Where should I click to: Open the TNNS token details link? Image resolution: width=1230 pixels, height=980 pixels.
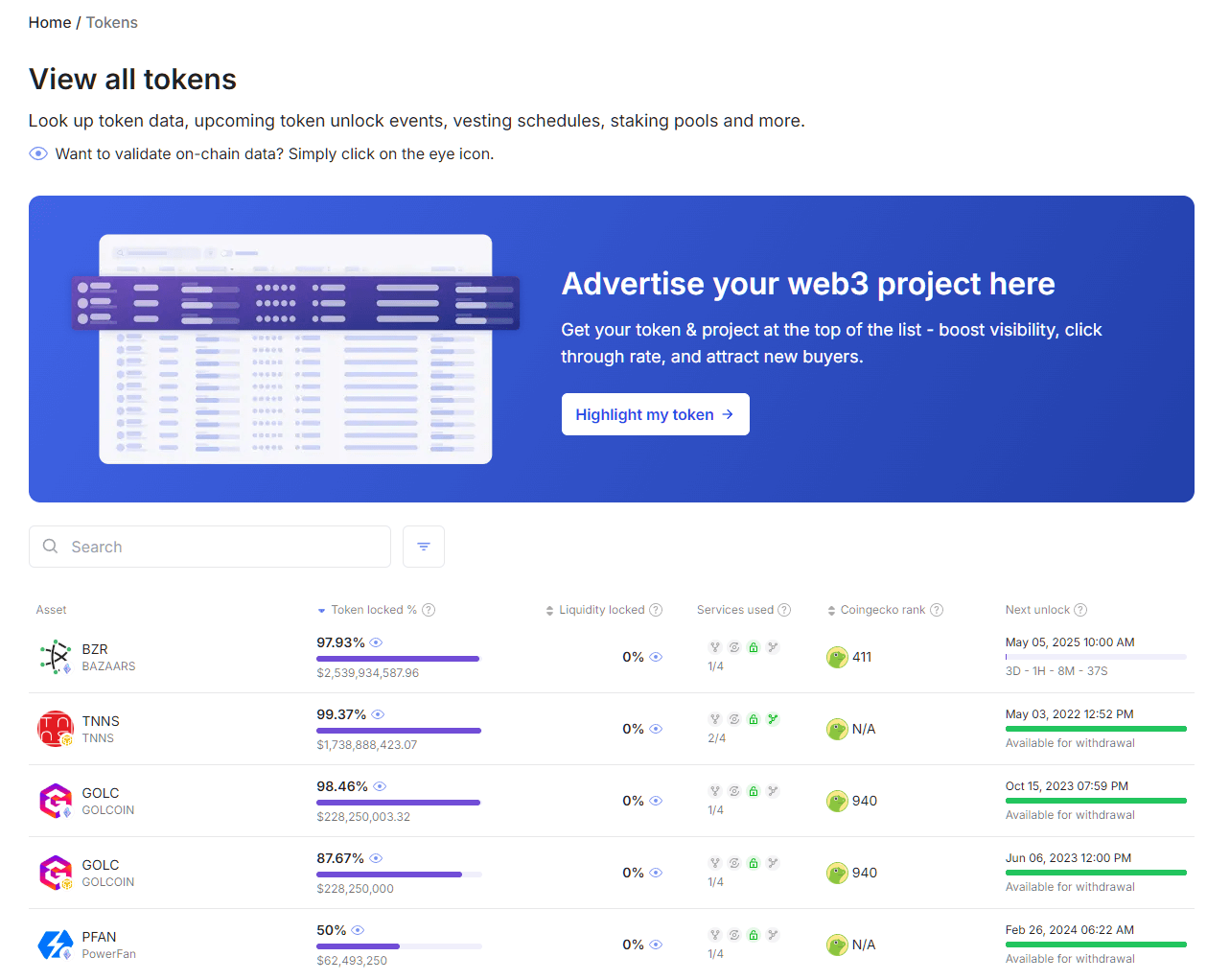[100, 721]
